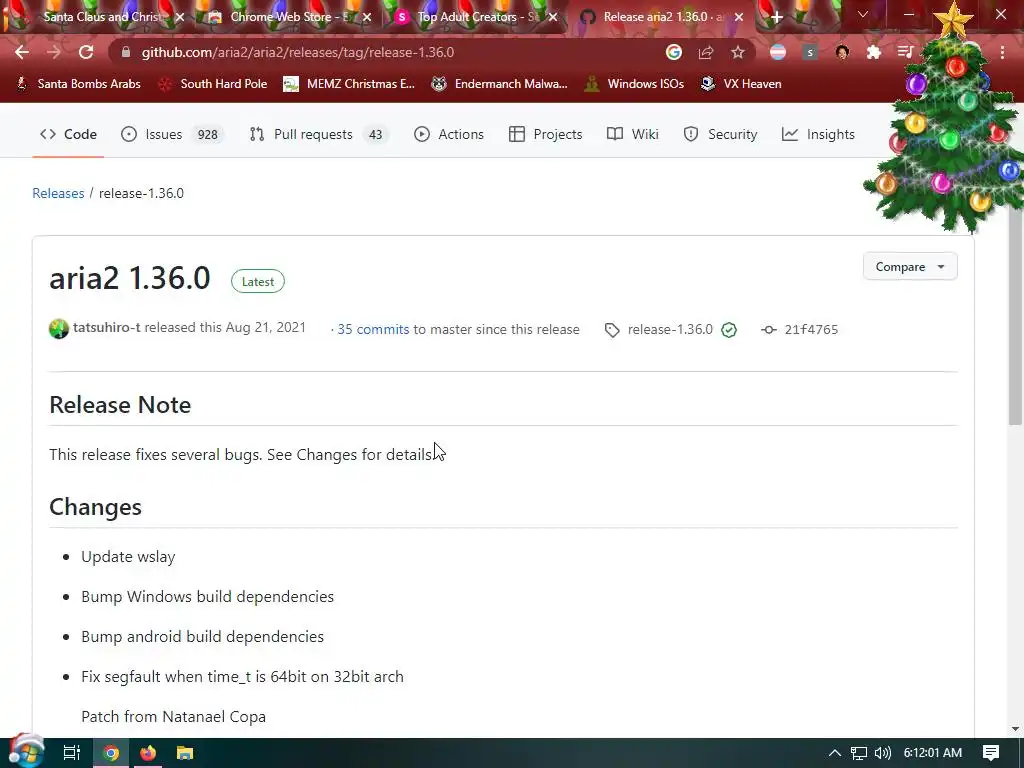Screen dimensions: 1024x768
Task: Open MEMZ Christmas bookmark
Action: (349, 84)
